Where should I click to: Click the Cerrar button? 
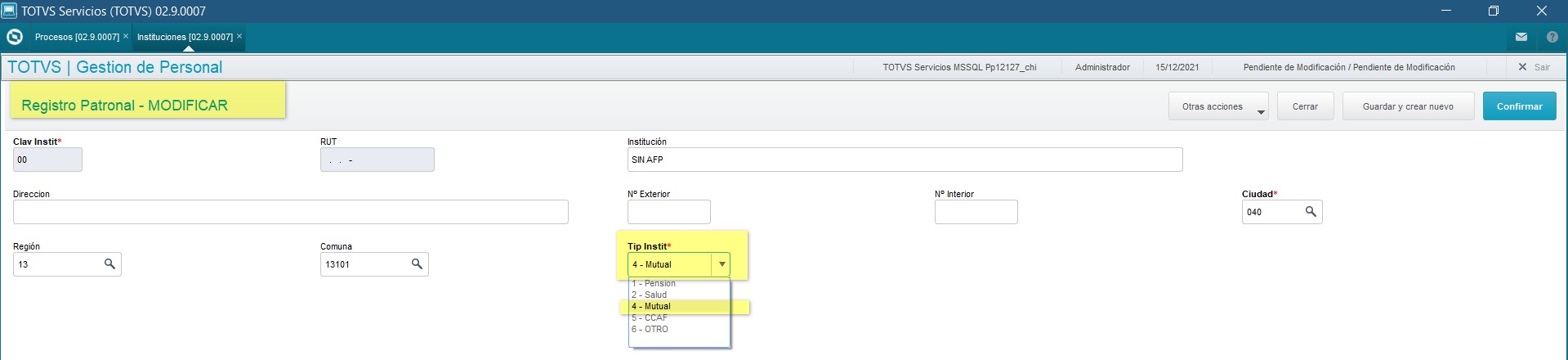pyautogui.click(x=1305, y=106)
